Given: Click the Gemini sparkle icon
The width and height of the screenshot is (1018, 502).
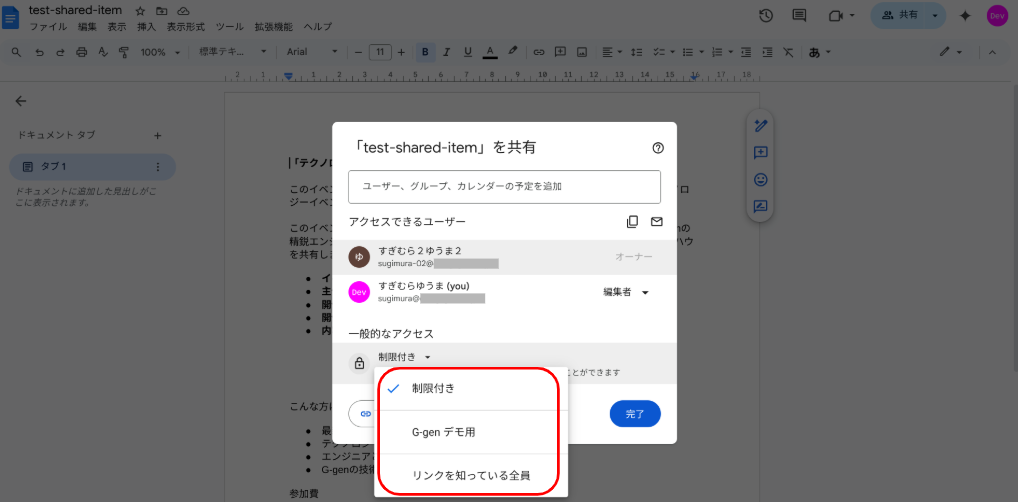Looking at the screenshot, I should (x=965, y=16).
